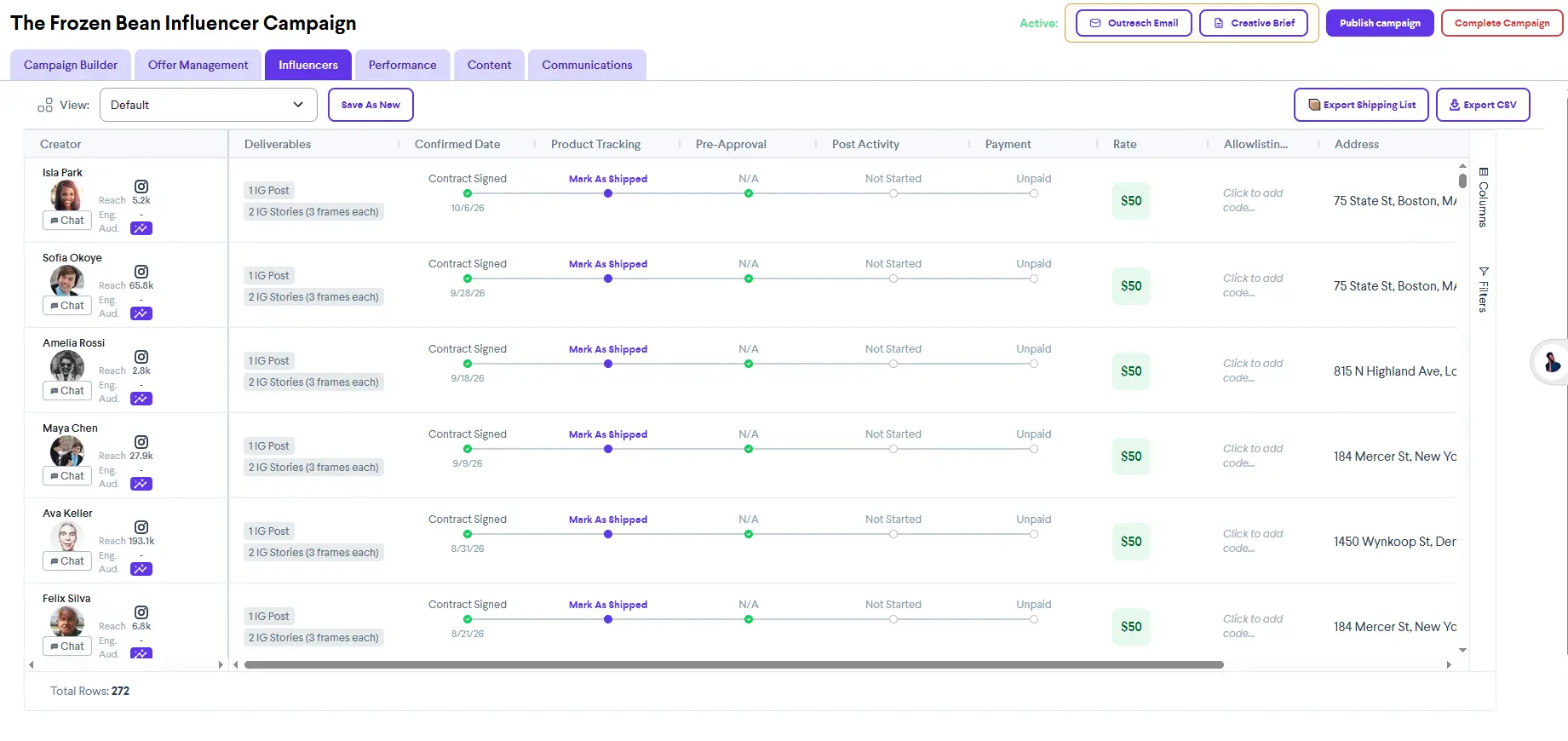
Task: Click the $50 rate for Felix Silva
Action: tap(1131, 626)
